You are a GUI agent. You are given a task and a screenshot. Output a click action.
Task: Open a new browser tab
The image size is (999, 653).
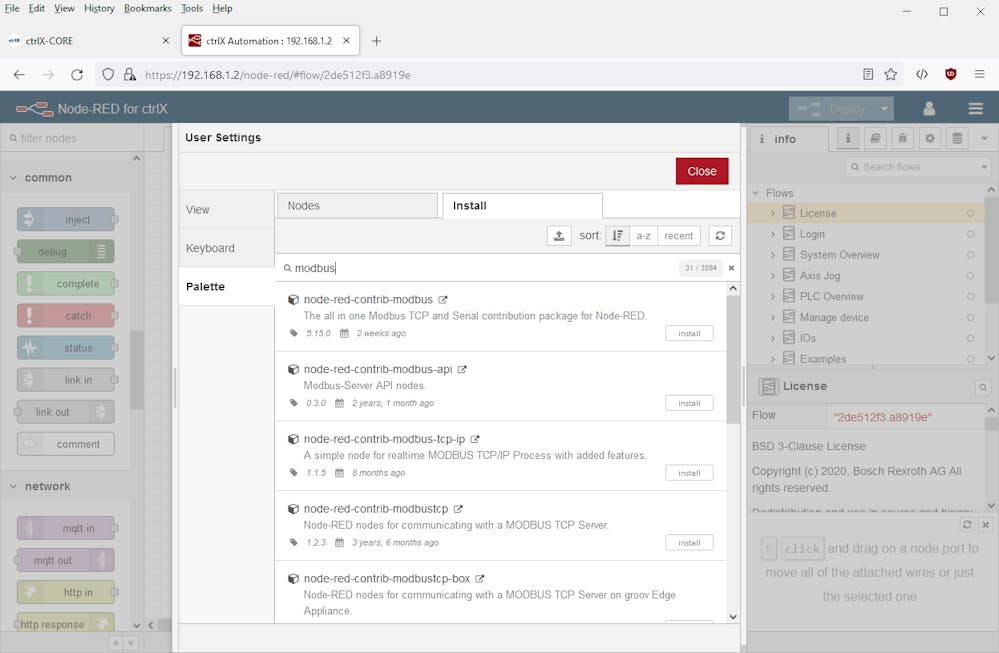pos(377,41)
